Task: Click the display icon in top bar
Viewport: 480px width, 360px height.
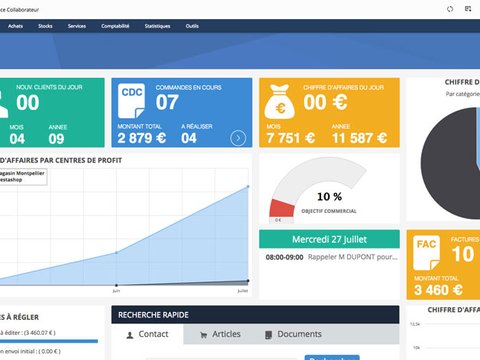Action: coord(468,9)
